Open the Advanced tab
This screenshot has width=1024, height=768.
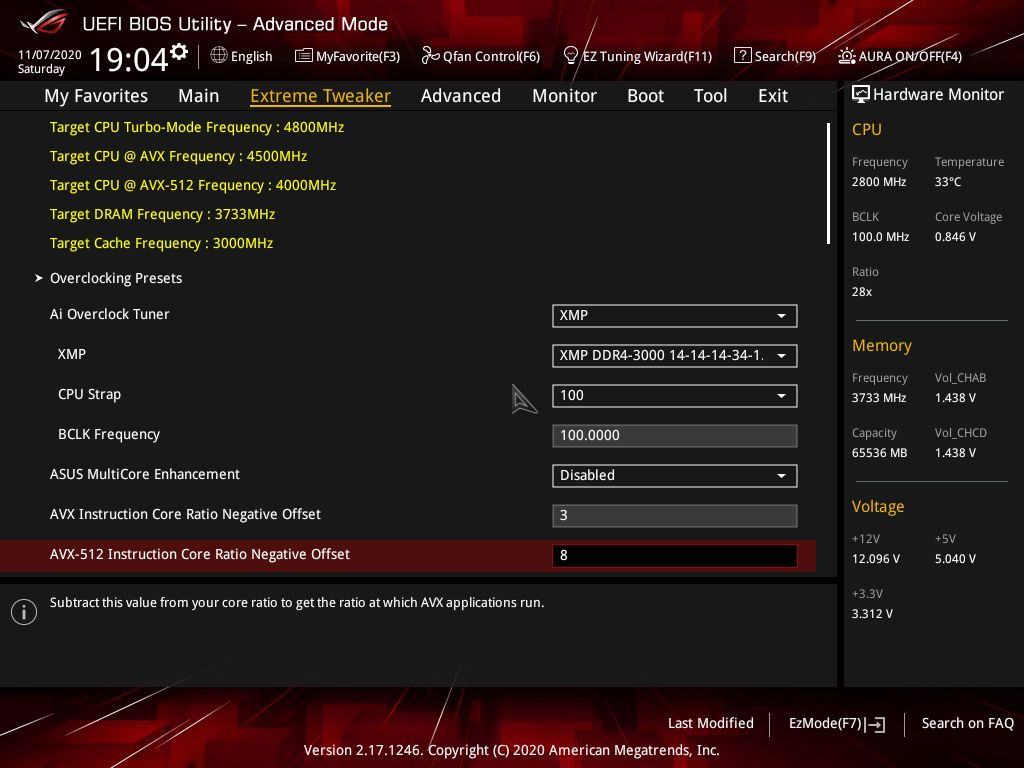click(x=460, y=96)
